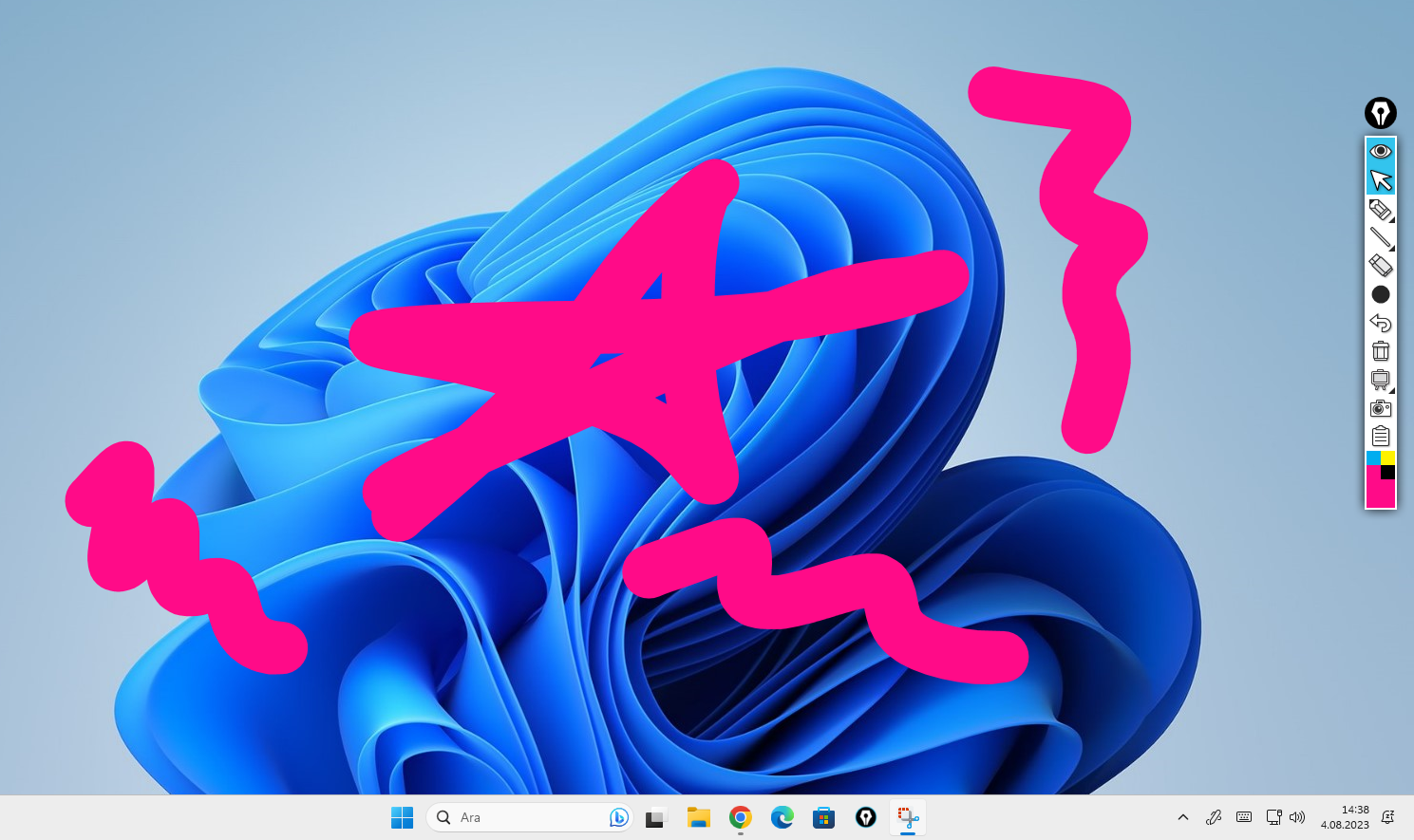Image resolution: width=1414 pixels, height=840 pixels.
Task: Undo the last stroke
Action: 1381,323
